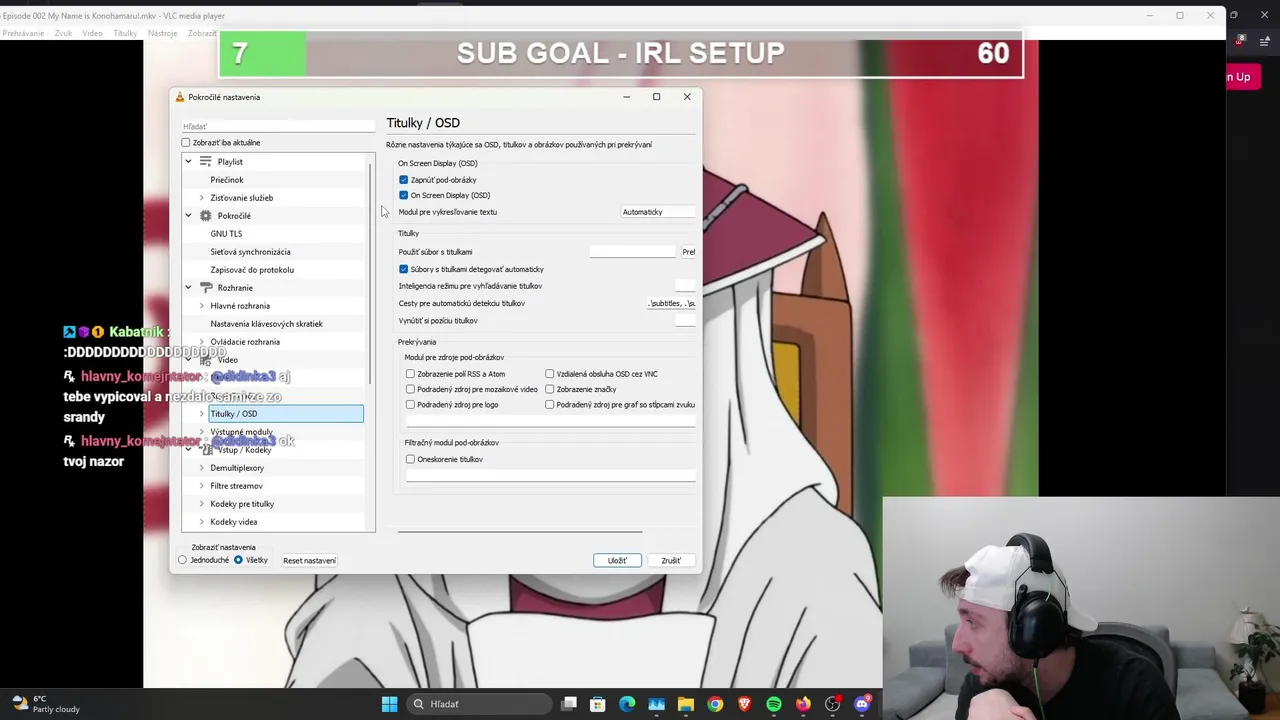Check 'Zobrazenie značky' option
The image size is (1280, 720).
550,389
